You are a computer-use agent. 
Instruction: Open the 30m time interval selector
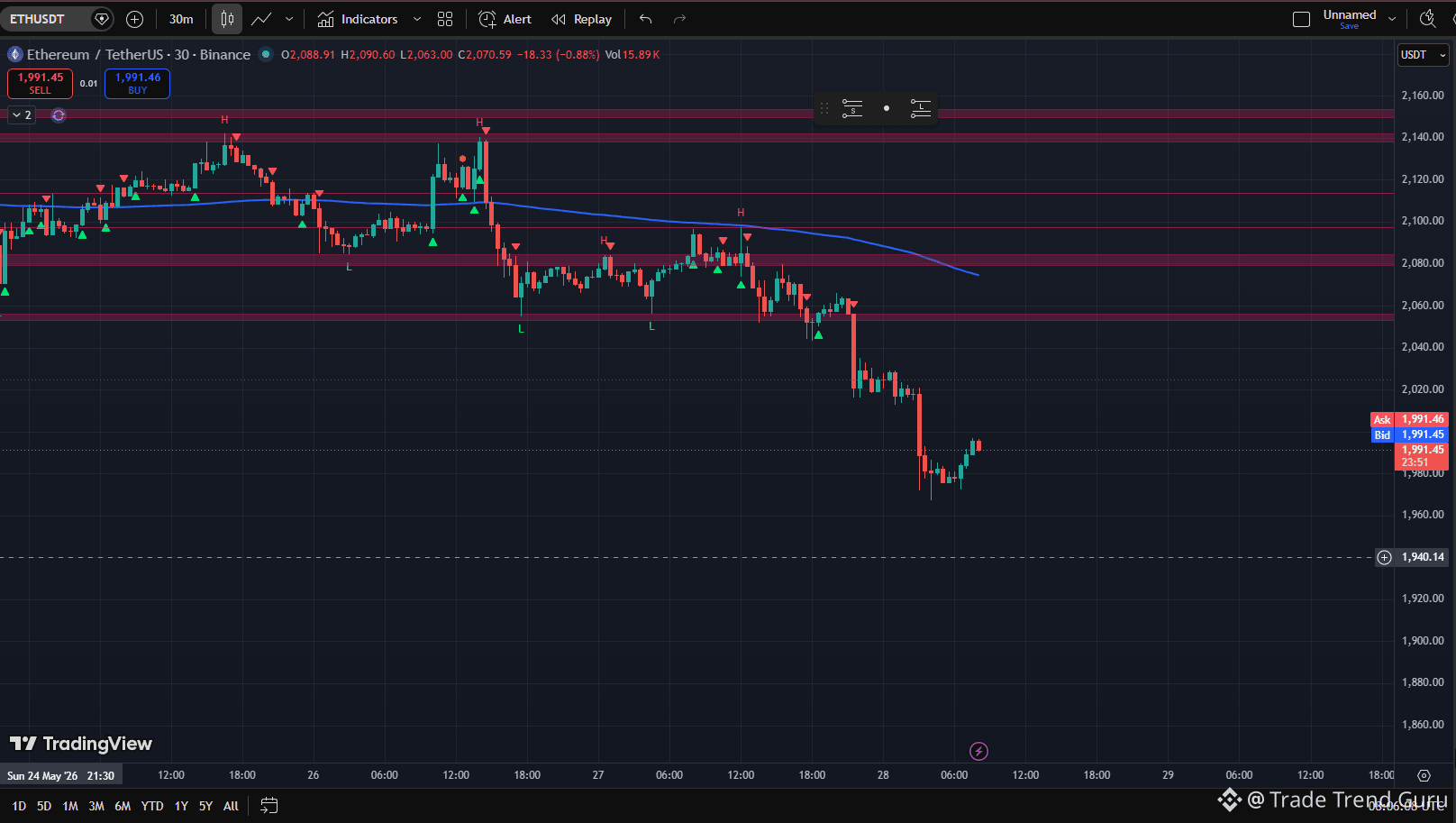pyautogui.click(x=181, y=19)
